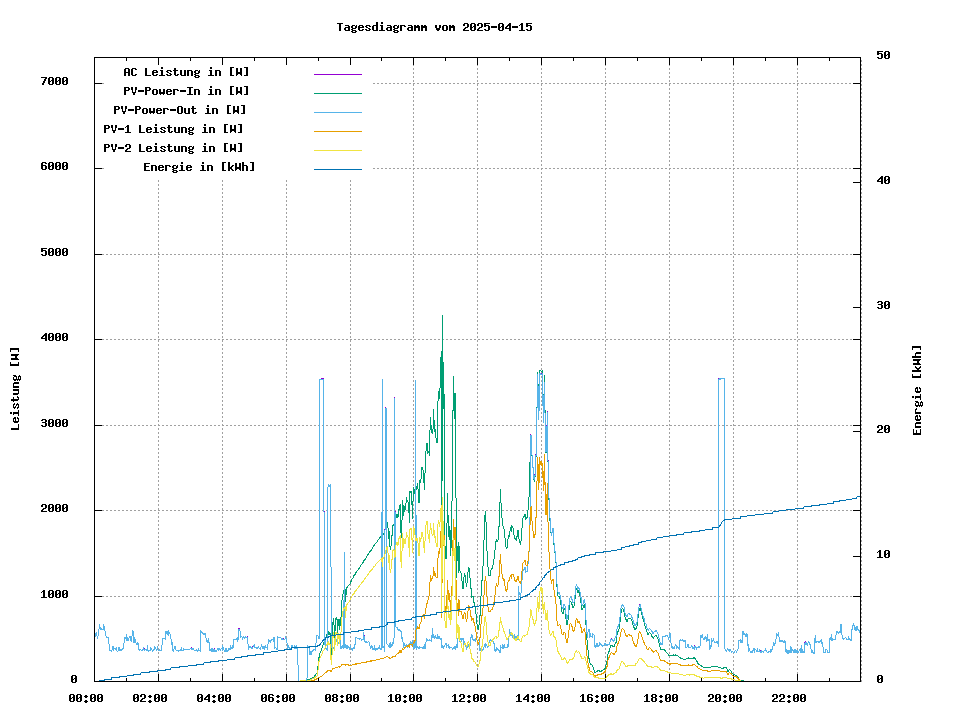This screenshot has height=720, width=960.
Task: Click the chart title 'Tagesdiagramm vom 2025-04-15'
Action: [x=434, y=27]
